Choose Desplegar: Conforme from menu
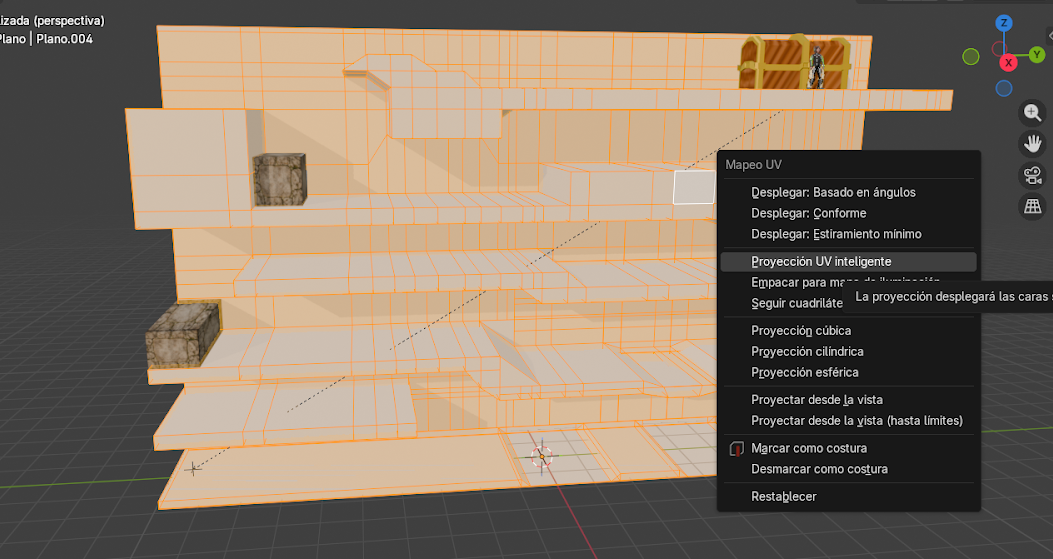 tap(808, 213)
